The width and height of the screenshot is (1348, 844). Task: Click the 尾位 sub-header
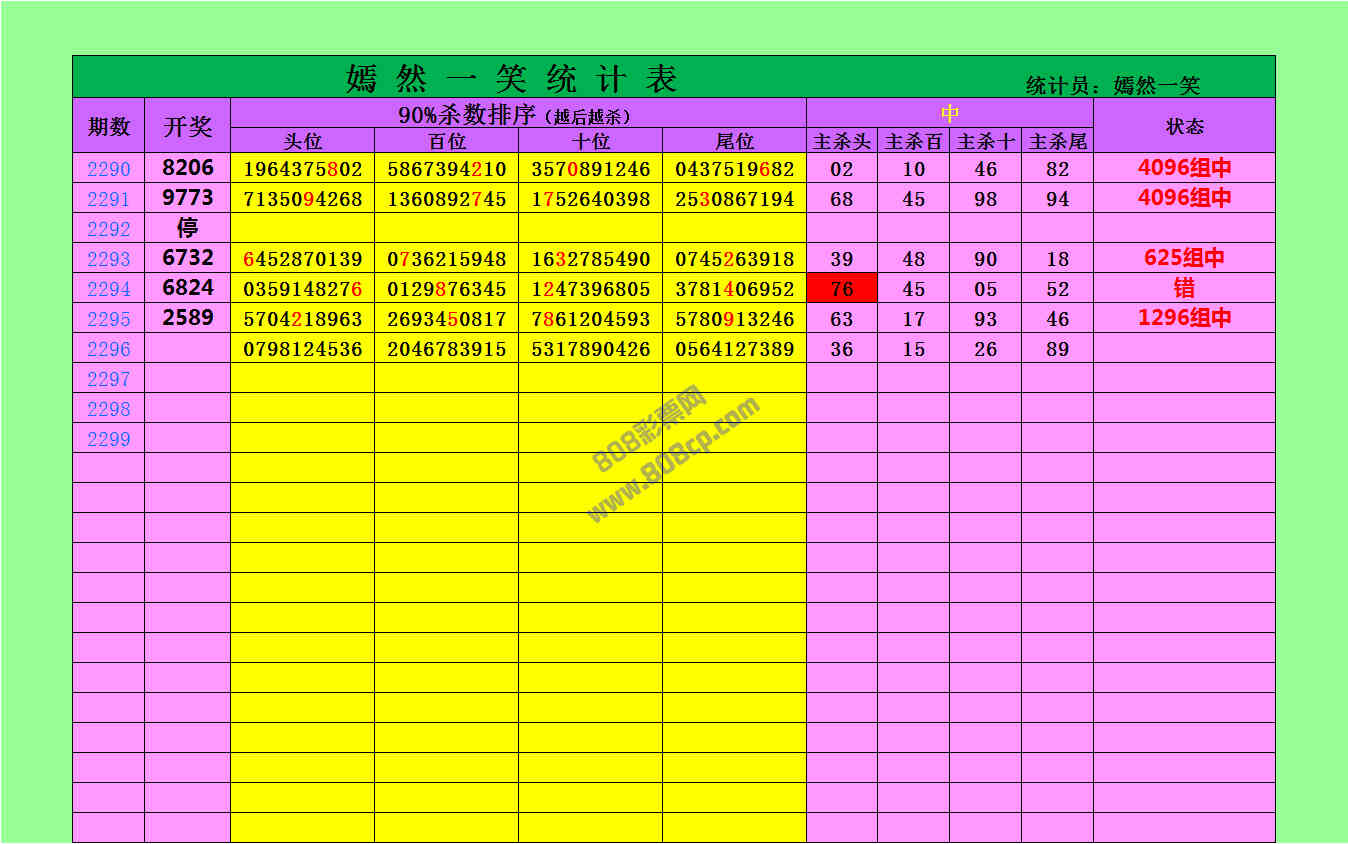(x=734, y=142)
